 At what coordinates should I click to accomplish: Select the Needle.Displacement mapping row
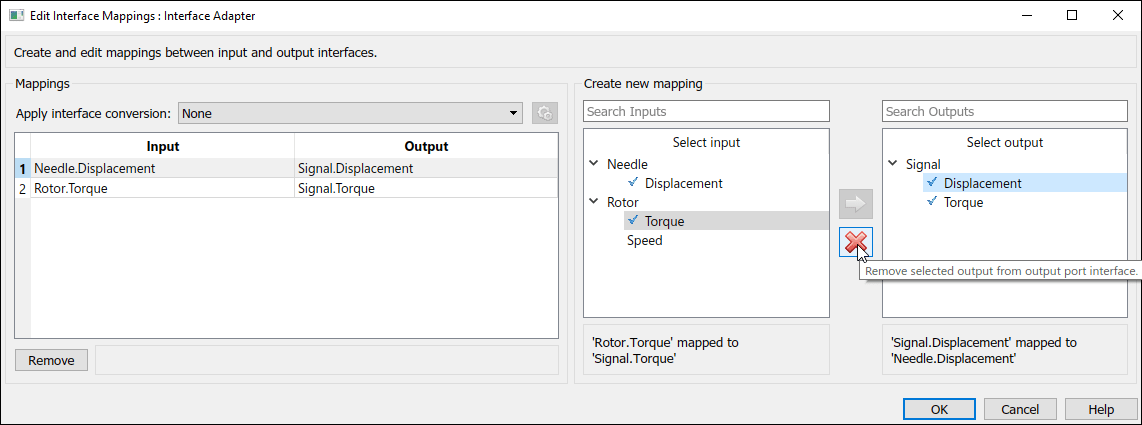click(x=95, y=168)
